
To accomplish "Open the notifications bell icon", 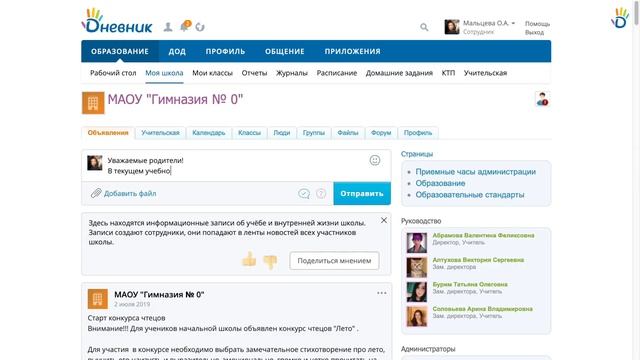I will pos(184,26).
